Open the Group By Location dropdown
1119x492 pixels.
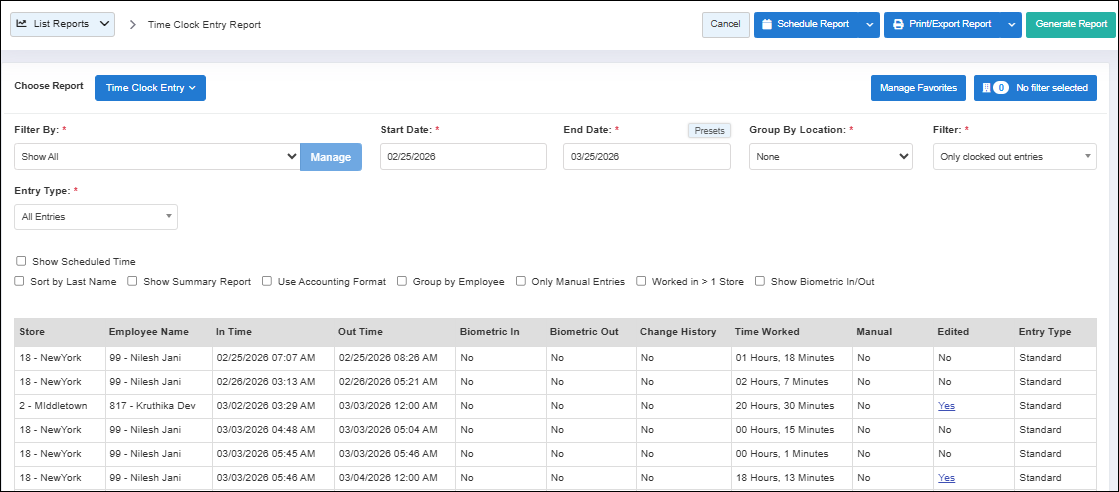[x=830, y=157]
